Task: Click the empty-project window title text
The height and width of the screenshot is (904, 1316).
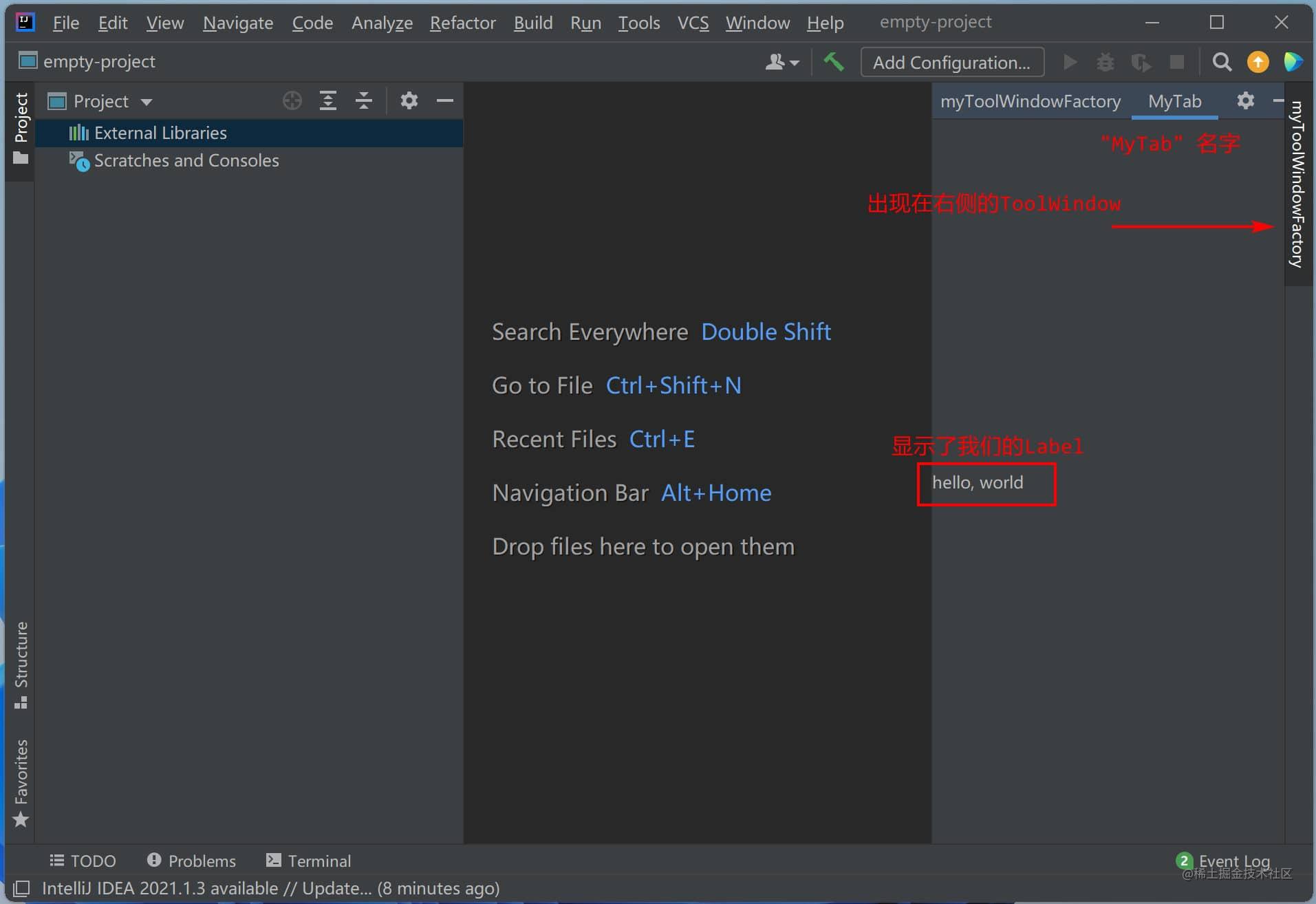Action: tap(935, 22)
